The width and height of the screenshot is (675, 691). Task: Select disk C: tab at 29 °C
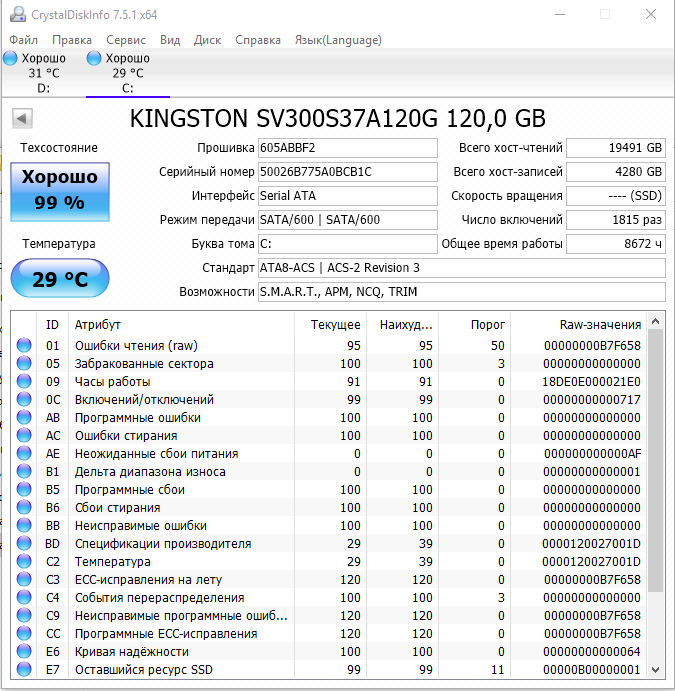[128, 73]
